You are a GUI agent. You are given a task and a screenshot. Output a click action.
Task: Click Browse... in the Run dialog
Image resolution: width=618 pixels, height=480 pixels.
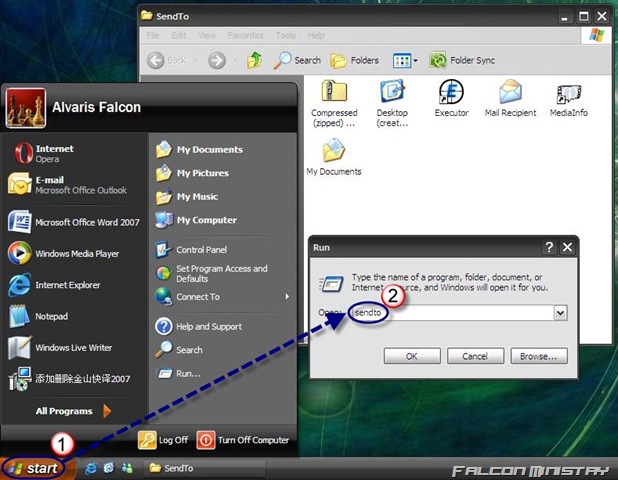(x=539, y=356)
